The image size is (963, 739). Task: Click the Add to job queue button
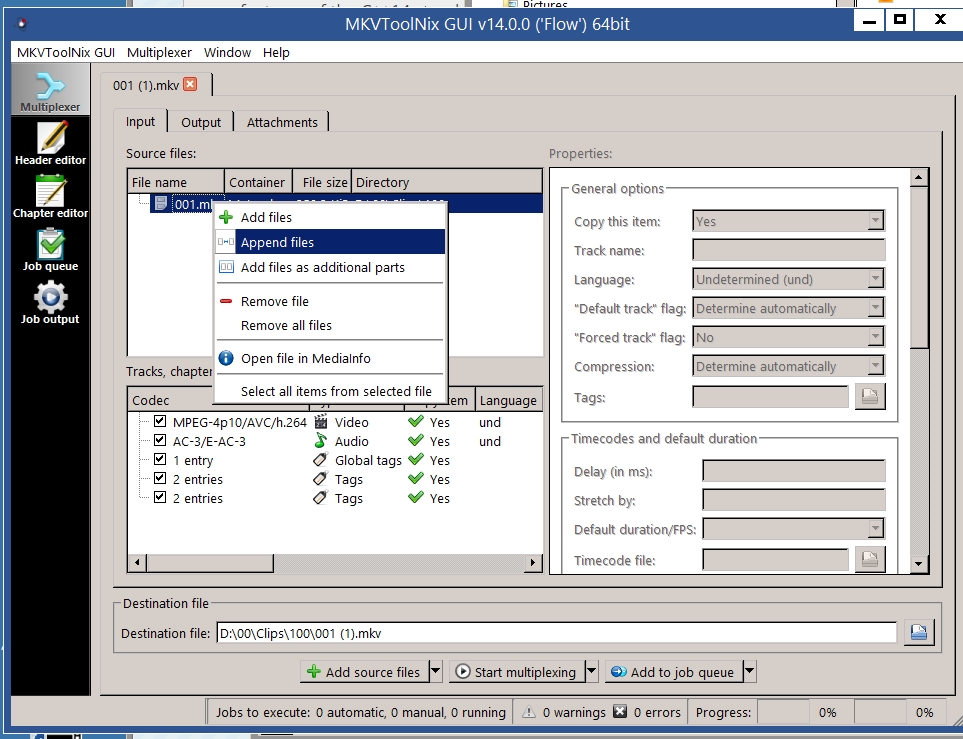pos(674,671)
